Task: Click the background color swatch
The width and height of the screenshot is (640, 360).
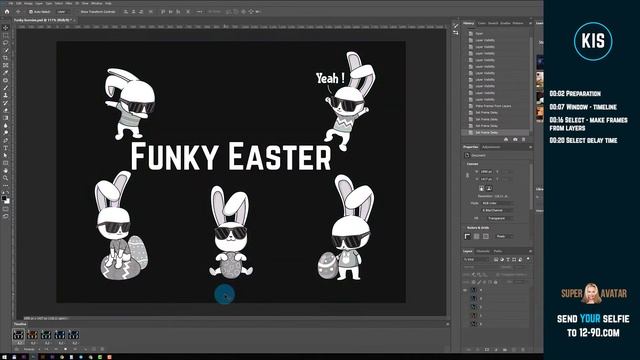Action: click(x=7, y=202)
